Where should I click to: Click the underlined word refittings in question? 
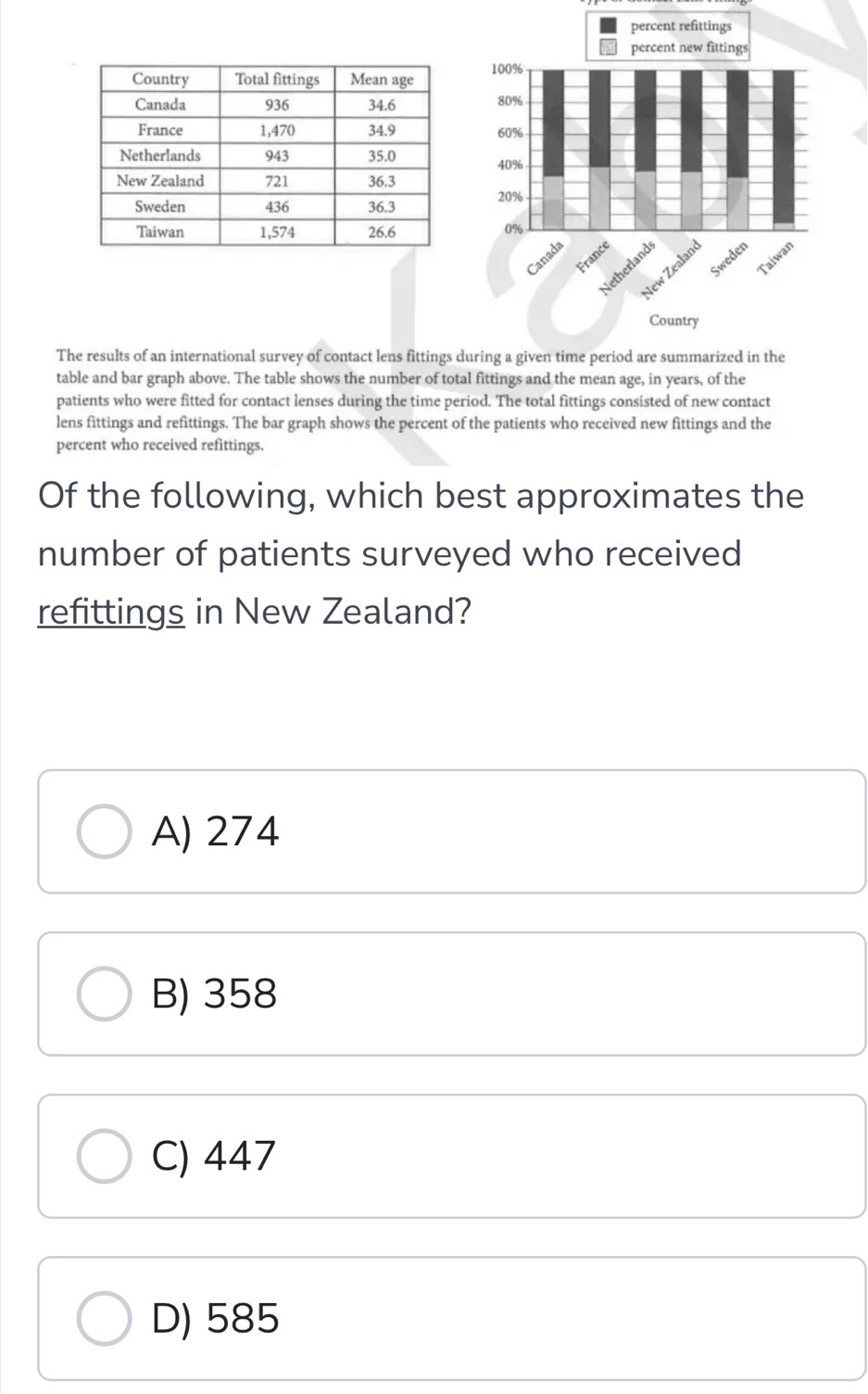(x=111, y=612)
